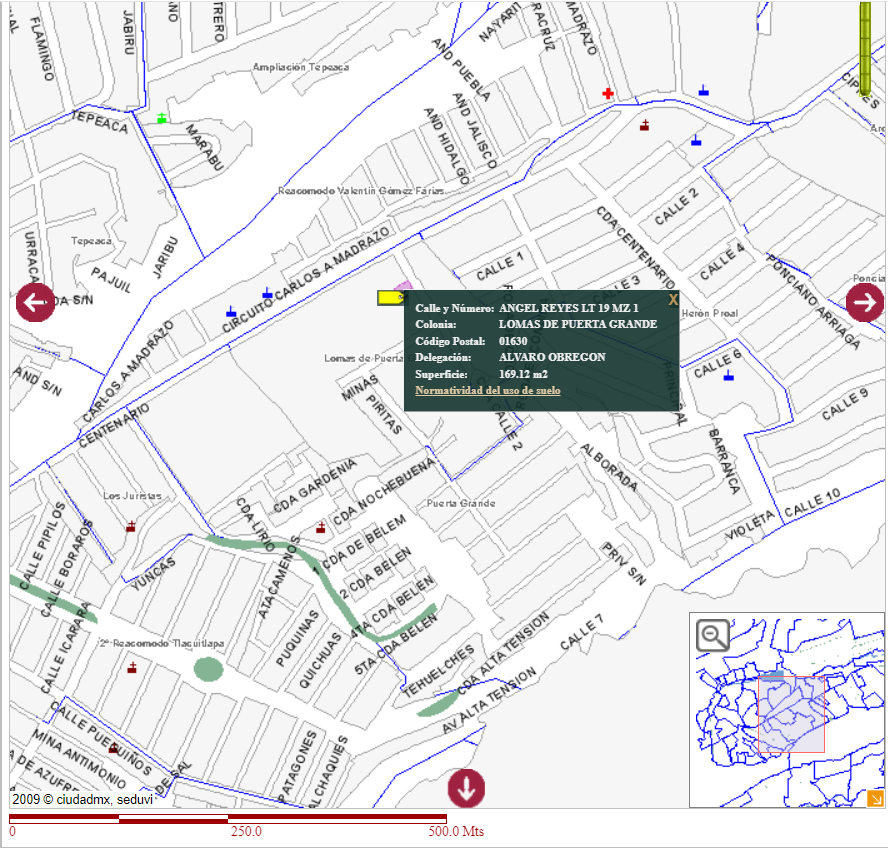The height and width of the screenshot is (848, 888).
Task: Click the CALLE 7 street label
Action: (582, 632)
